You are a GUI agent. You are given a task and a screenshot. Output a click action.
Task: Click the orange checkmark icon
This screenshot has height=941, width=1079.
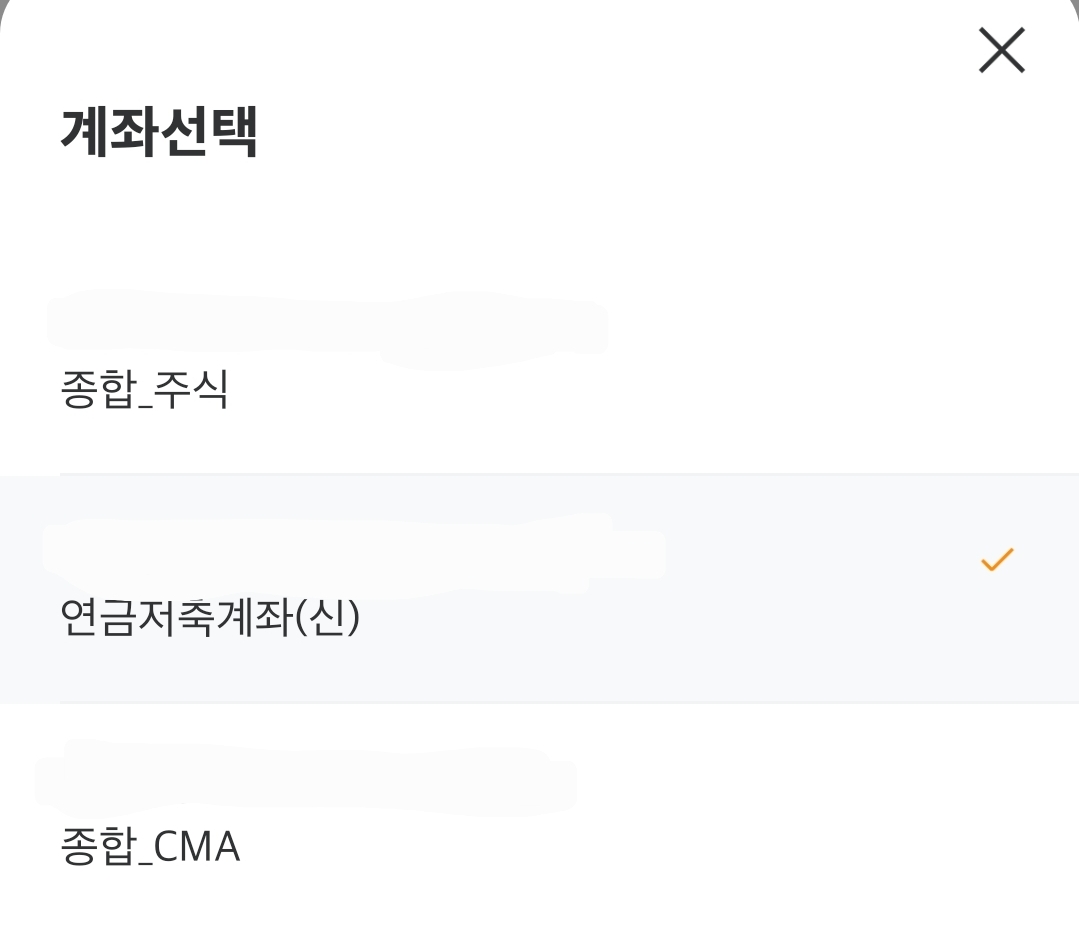997,560
